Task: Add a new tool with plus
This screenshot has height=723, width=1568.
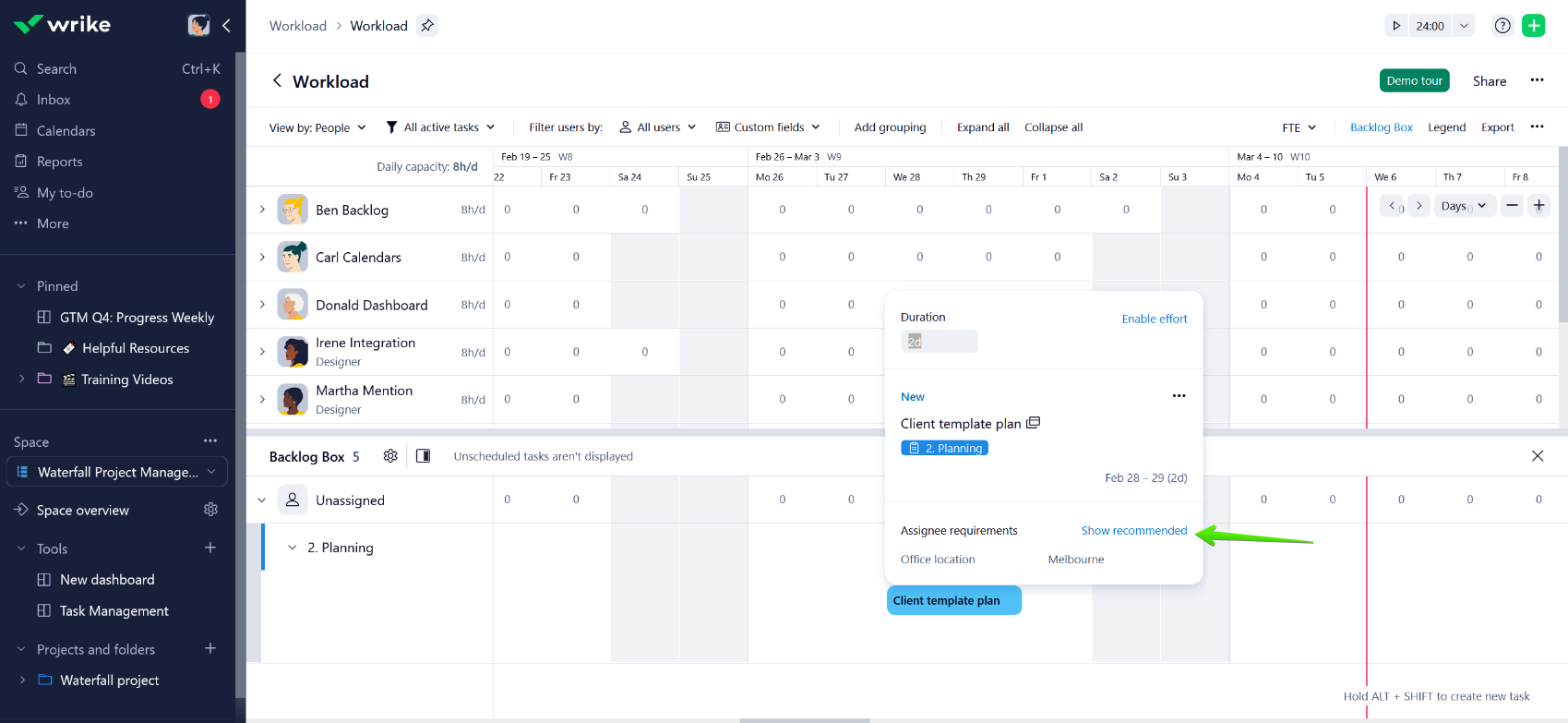Action: point(210,548)
